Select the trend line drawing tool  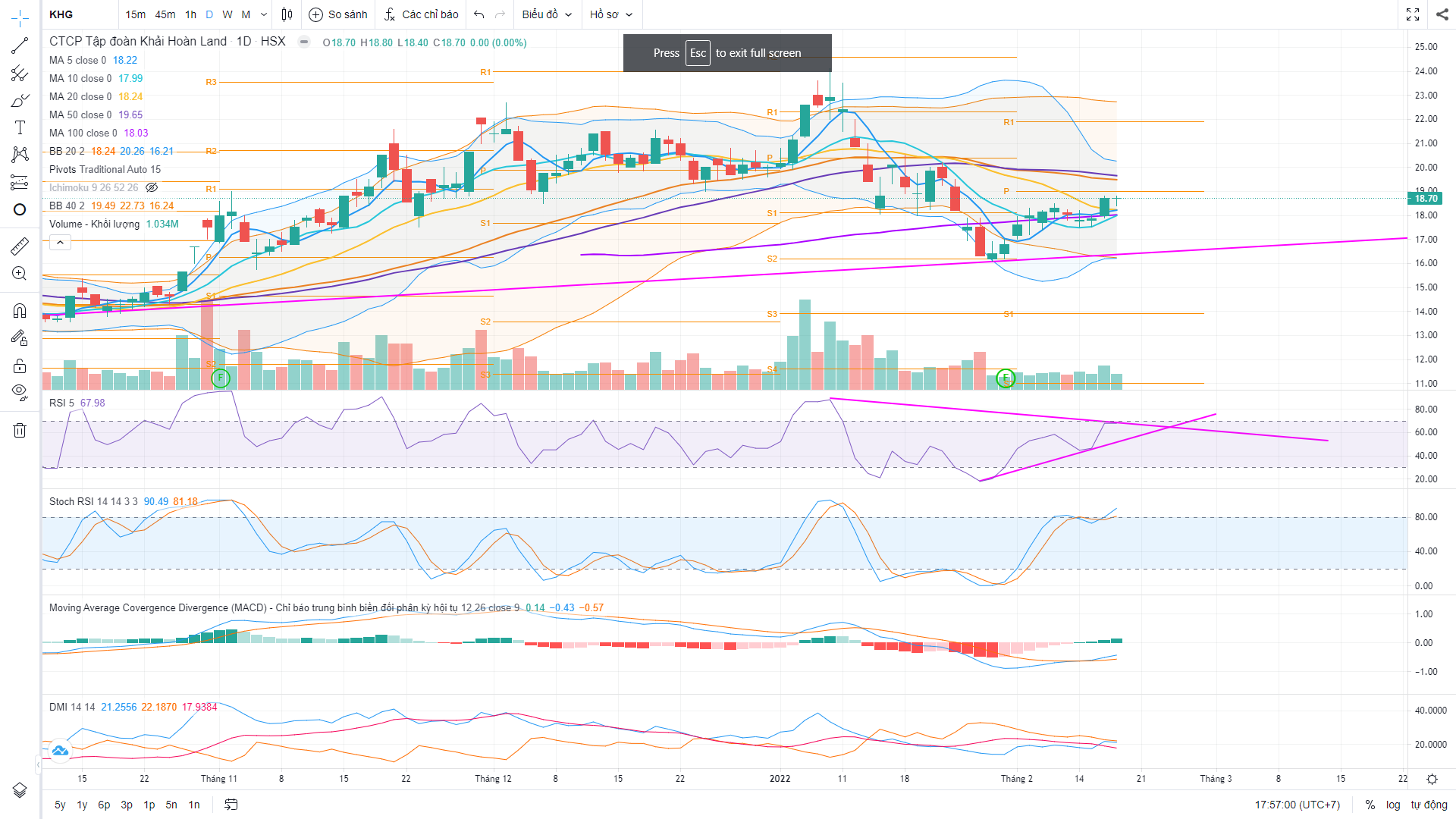click(x=20, y=45)
